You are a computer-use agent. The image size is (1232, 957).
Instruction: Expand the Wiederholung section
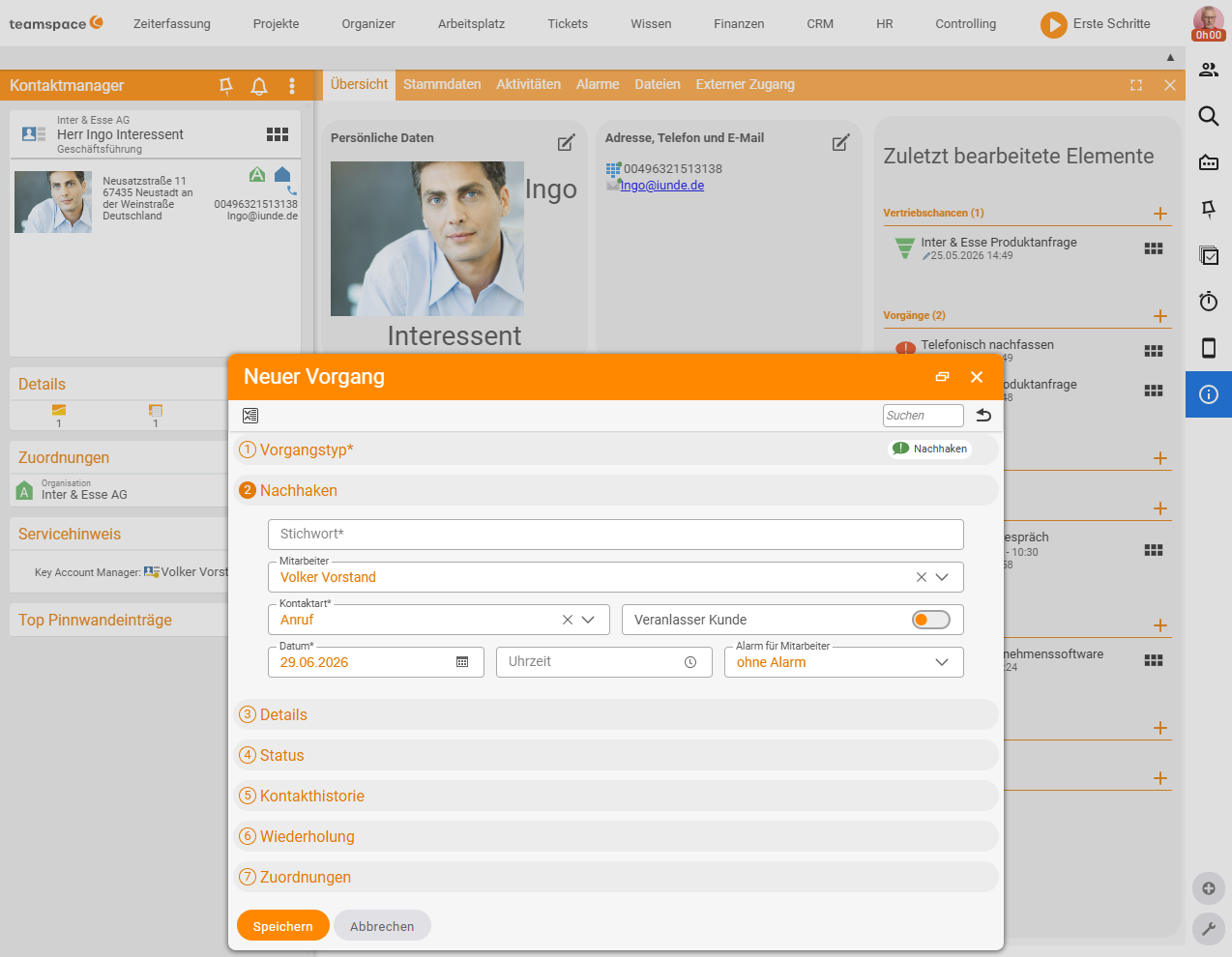(617, 836)
